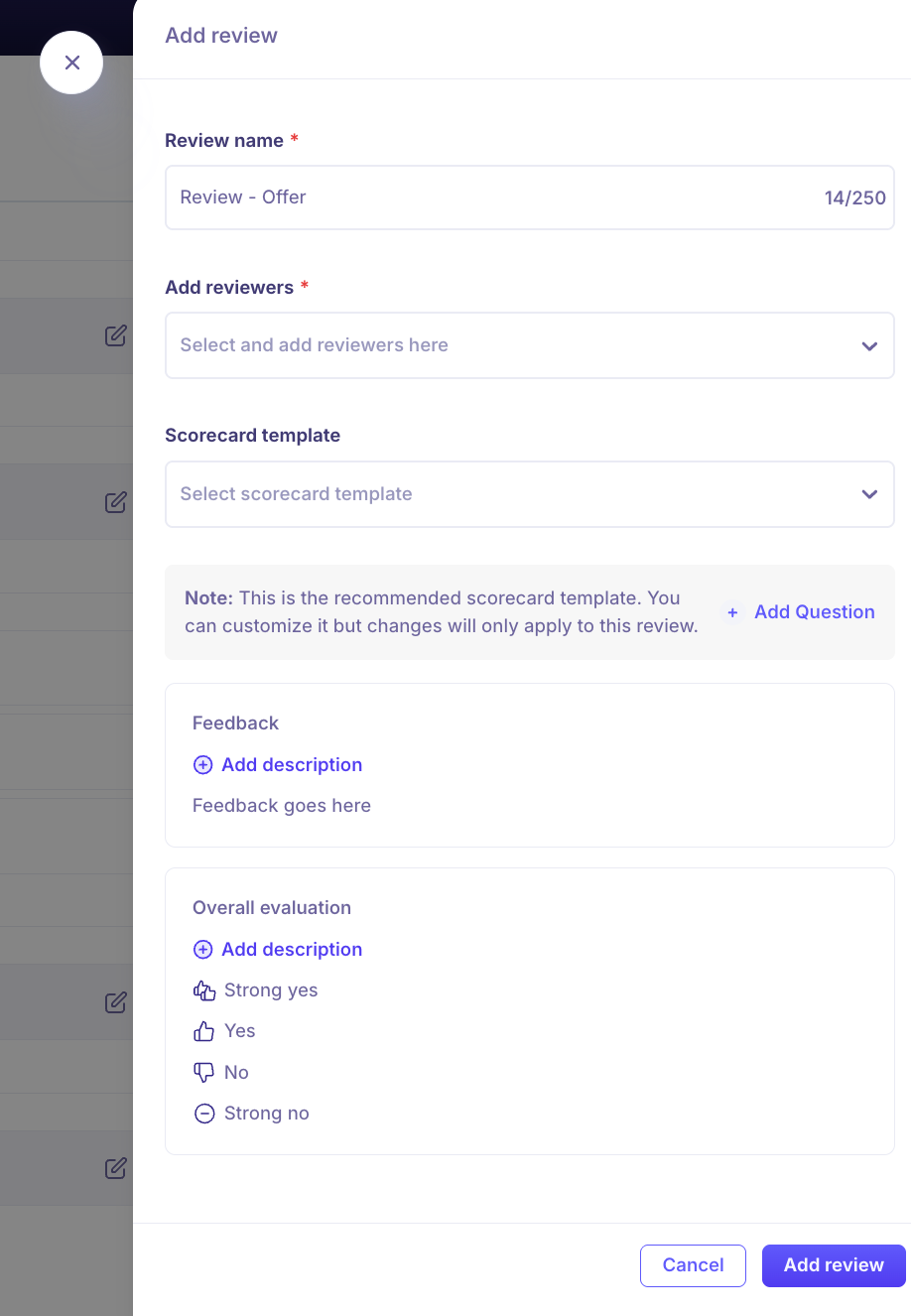Close the Add review panel with X

pos(71,63)
